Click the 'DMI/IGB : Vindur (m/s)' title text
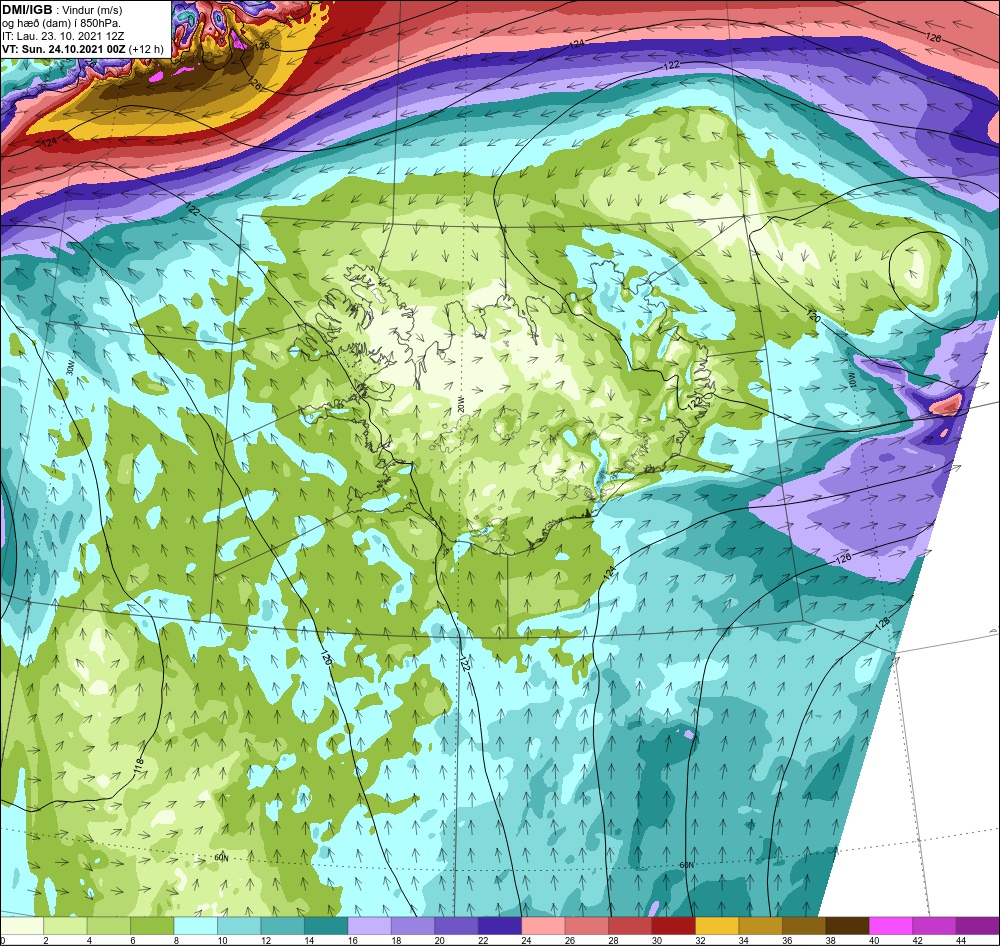1000x946 pixels. [x=62, y=10]
